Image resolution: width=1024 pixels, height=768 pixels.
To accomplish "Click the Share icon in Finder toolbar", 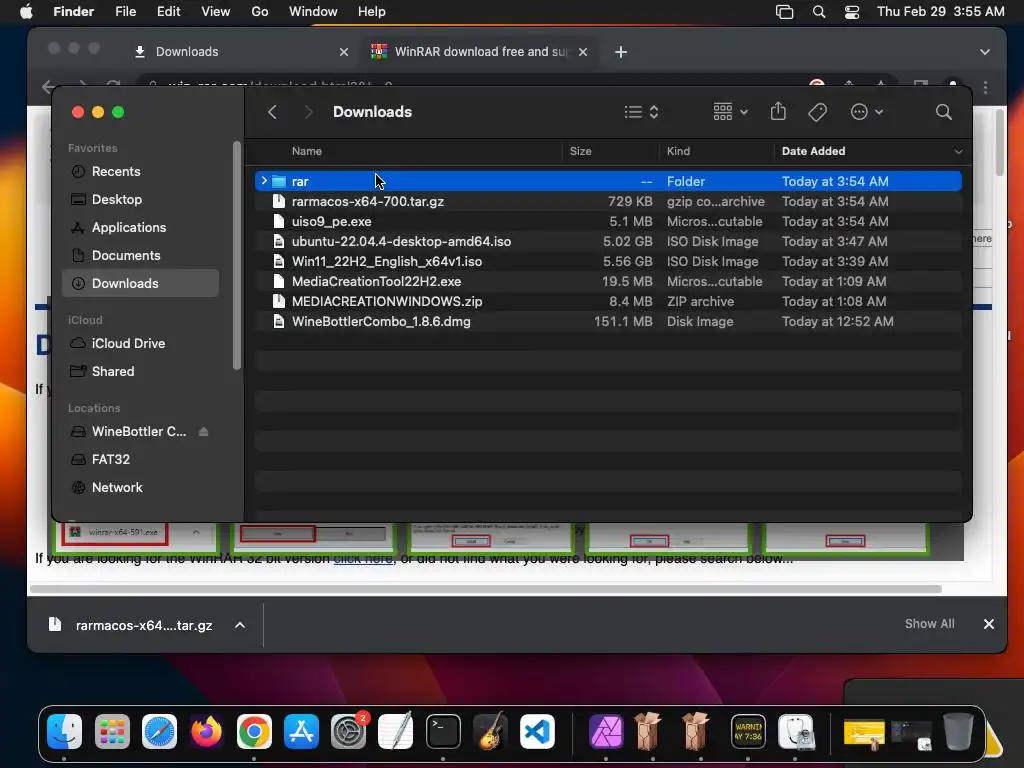I will click(778, 112).
